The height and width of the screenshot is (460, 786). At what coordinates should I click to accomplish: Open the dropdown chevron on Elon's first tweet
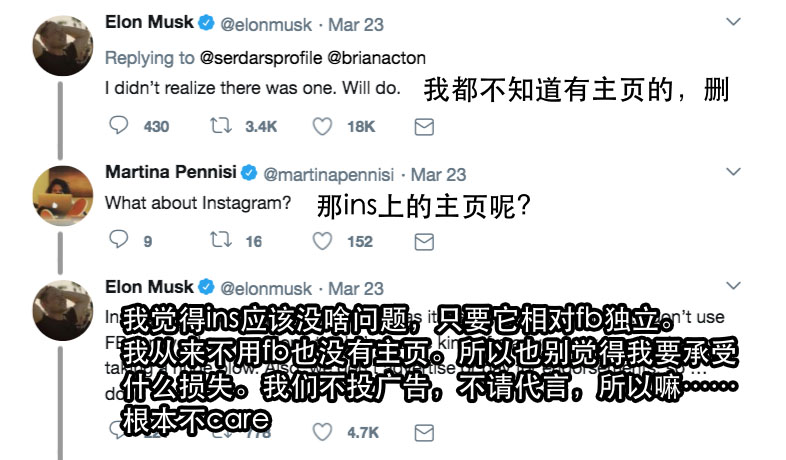(x=733, y=21)
